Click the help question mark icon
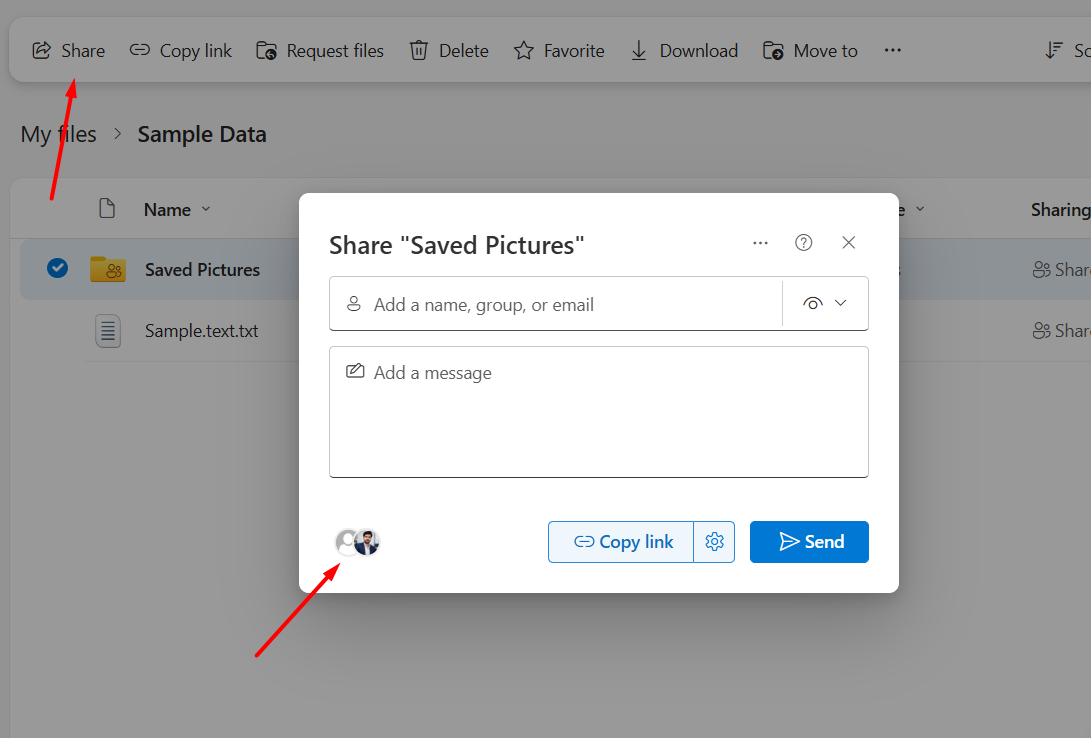The width and height of the screenshot is (1091, 738). coord(803,243)
